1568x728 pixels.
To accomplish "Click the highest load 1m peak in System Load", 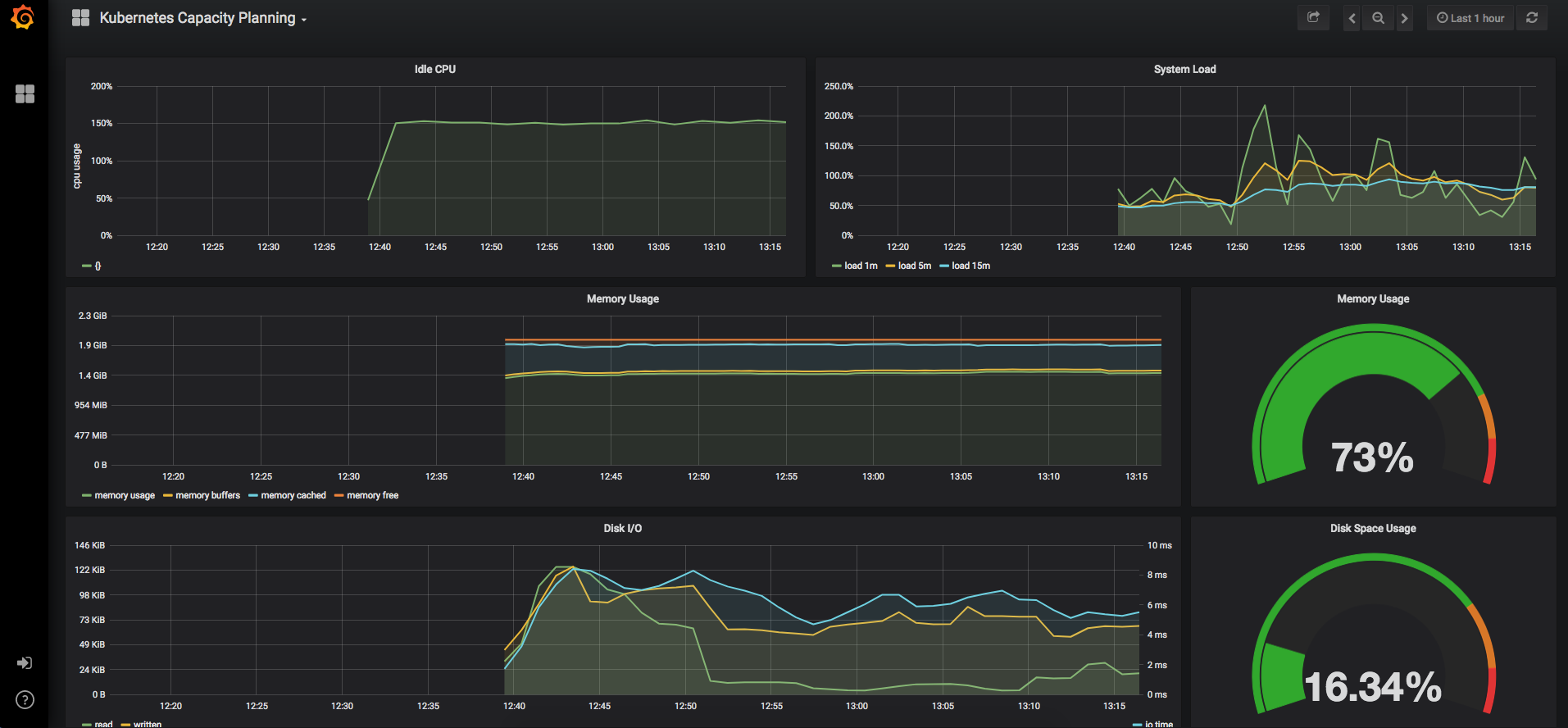I will 1265,106.
